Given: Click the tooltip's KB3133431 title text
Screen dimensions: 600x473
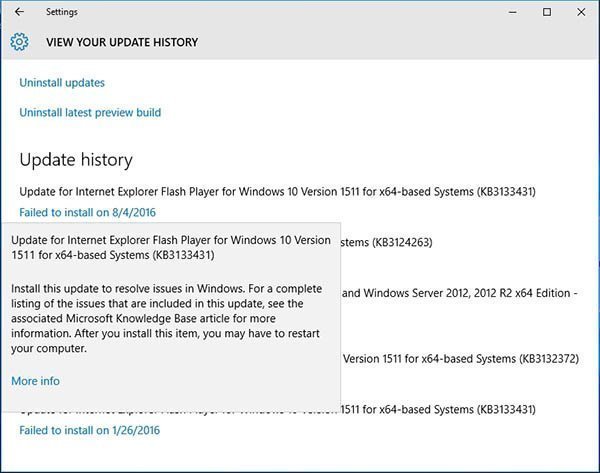Looking at the screenshot, I should (171, 248).
